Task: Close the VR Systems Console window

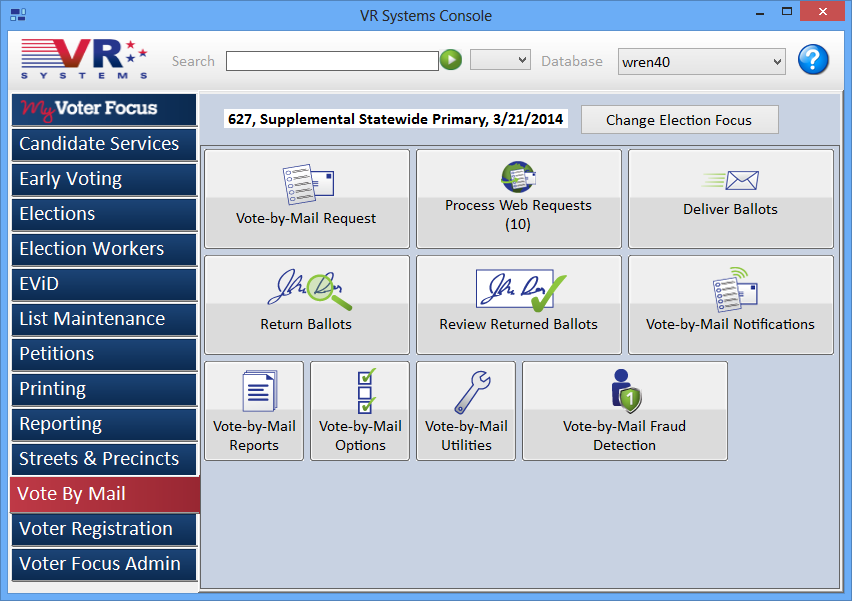Action: pos(823,11)
